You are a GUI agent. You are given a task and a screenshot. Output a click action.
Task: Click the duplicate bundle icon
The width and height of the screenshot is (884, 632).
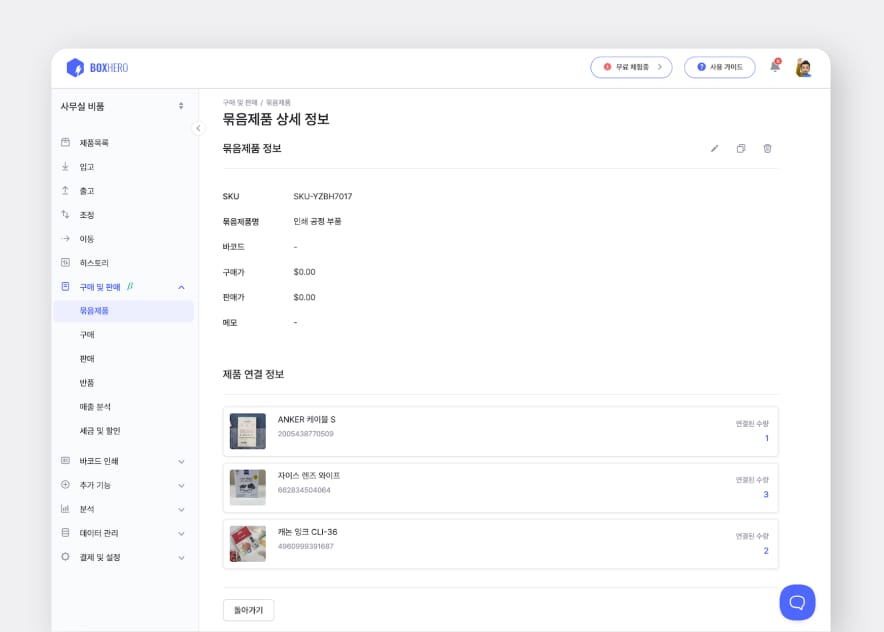740,148
